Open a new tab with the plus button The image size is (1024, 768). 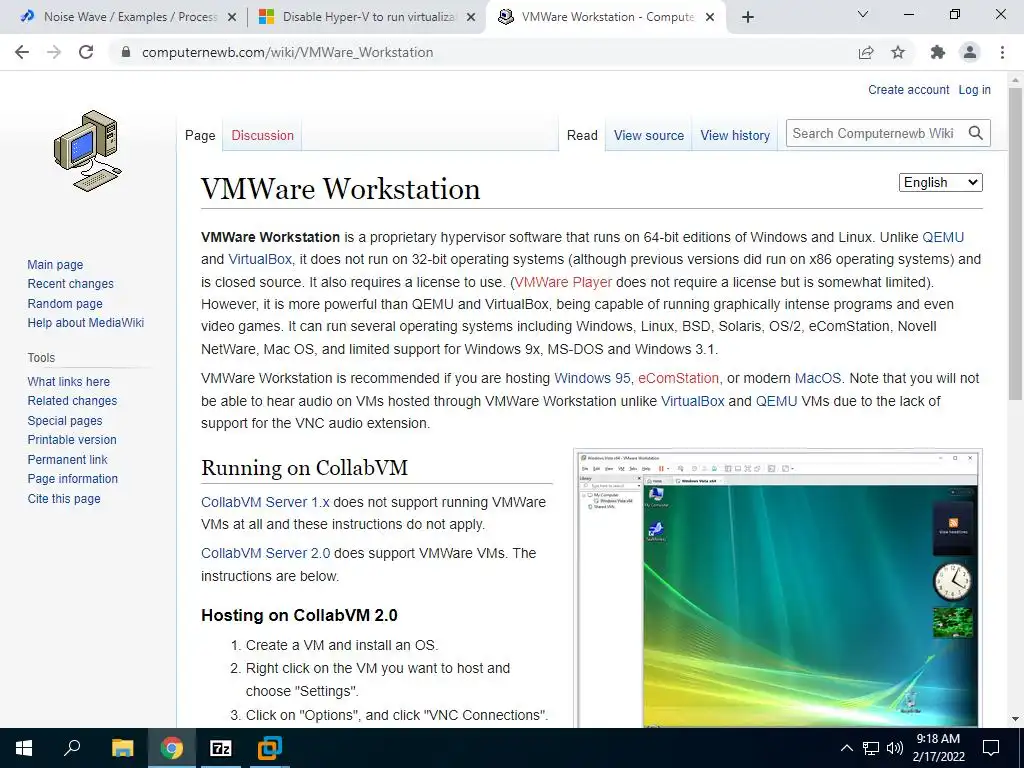click(748, 17)
